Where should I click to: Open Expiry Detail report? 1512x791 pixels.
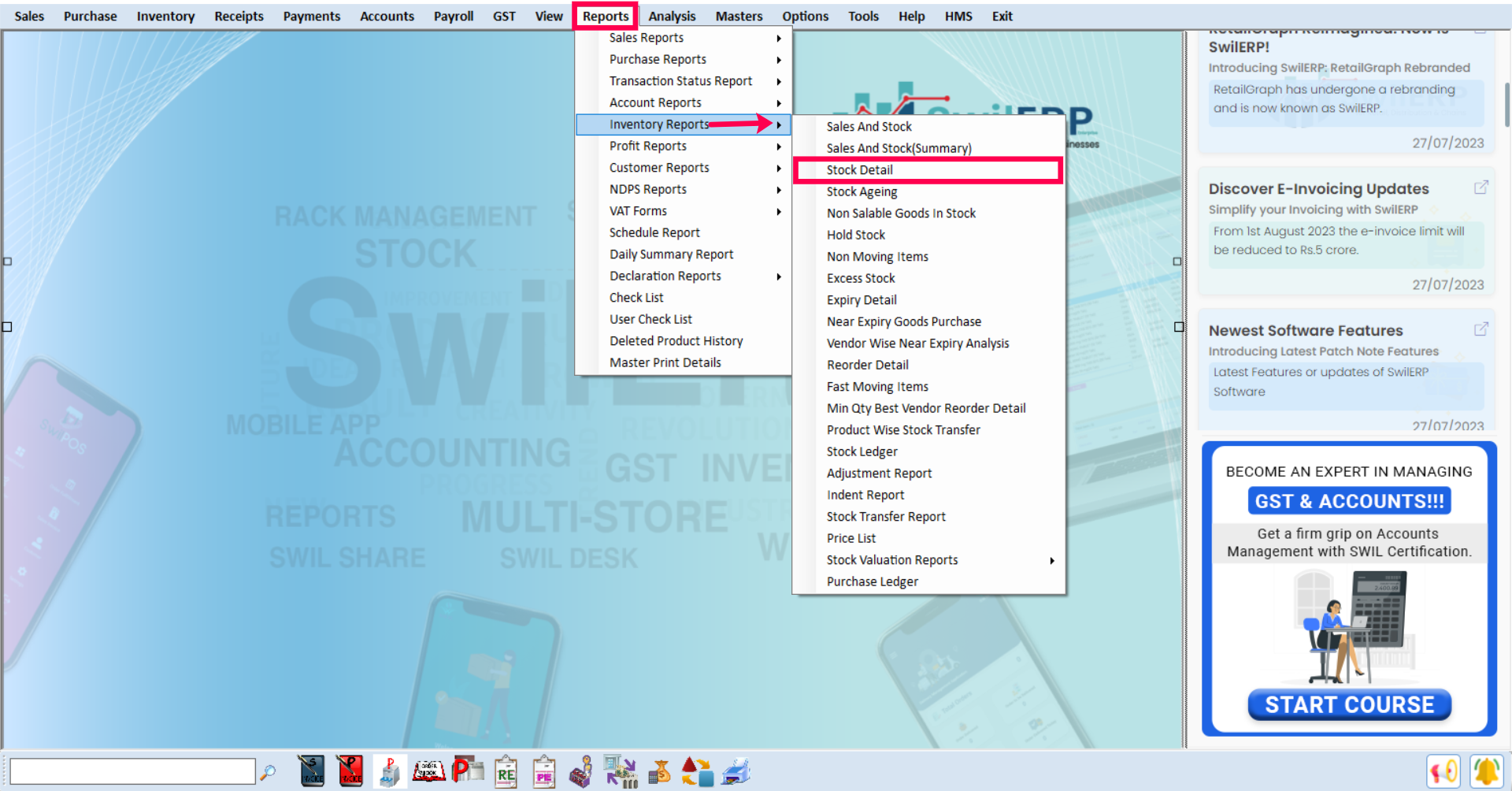tap(928, 300)
